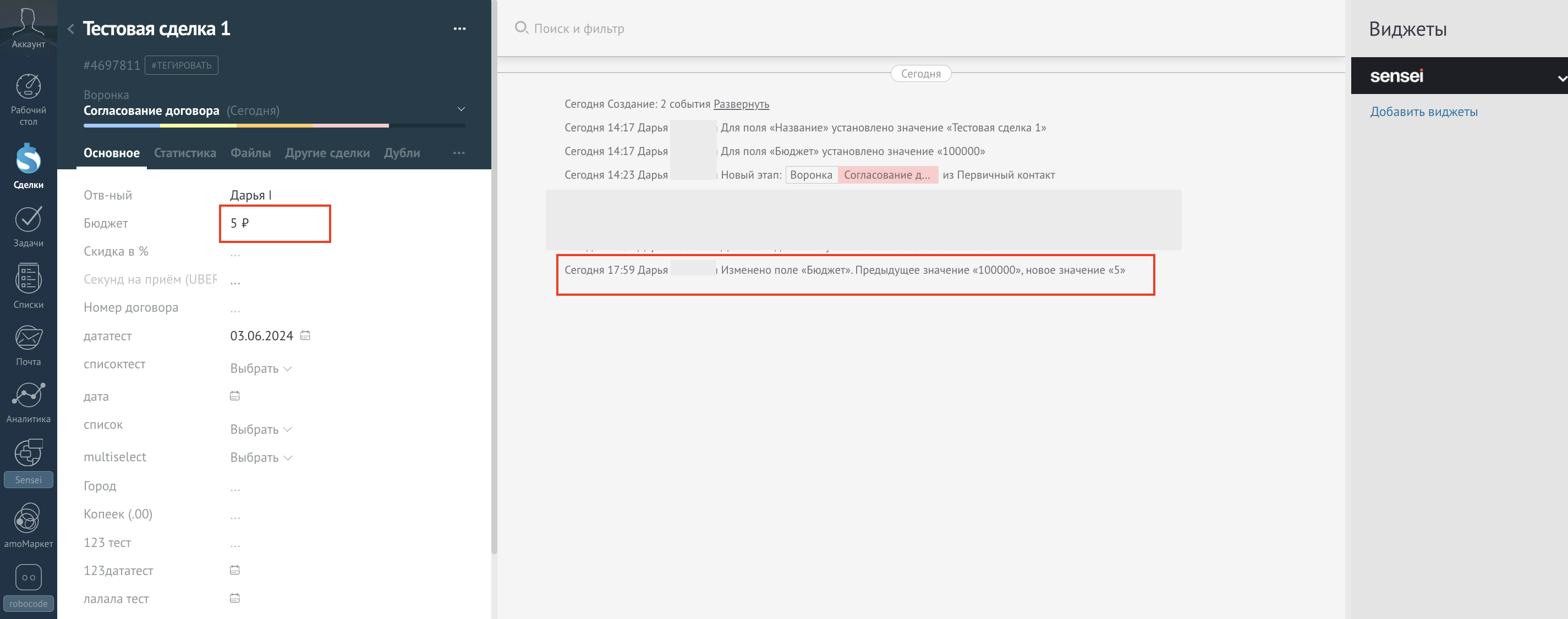The height and width of the screenshot is (619, 1568).
Task: Click the Добавить виджеты link
Action: (x=1424, y=111)
